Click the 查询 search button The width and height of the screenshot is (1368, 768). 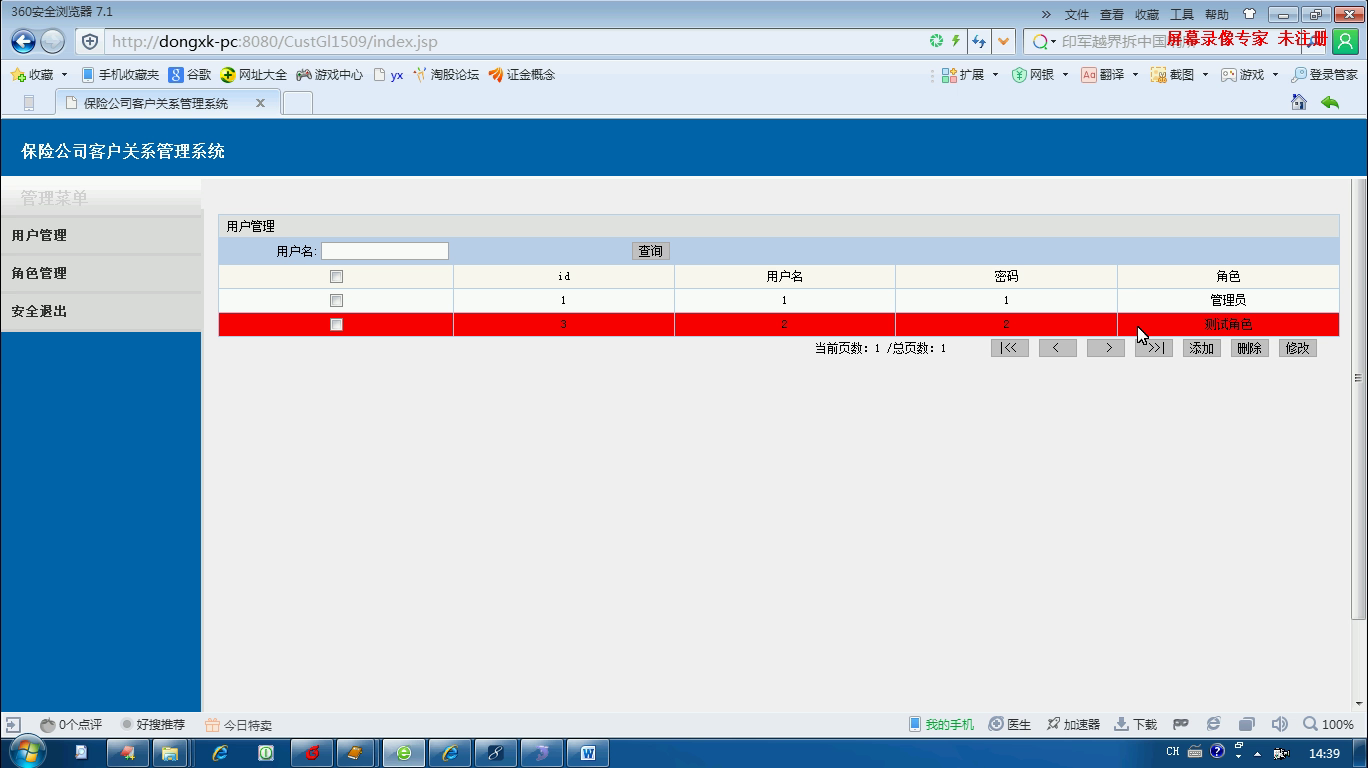651,251
